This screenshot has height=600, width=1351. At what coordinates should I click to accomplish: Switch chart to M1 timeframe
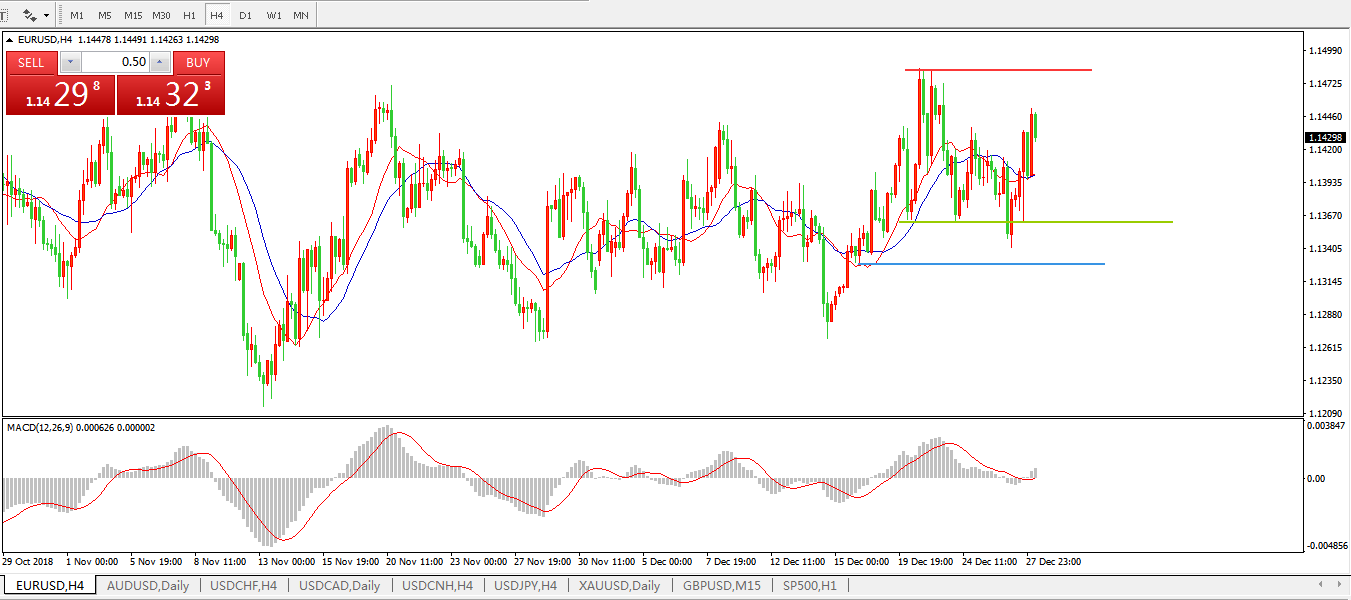[77, 16]
